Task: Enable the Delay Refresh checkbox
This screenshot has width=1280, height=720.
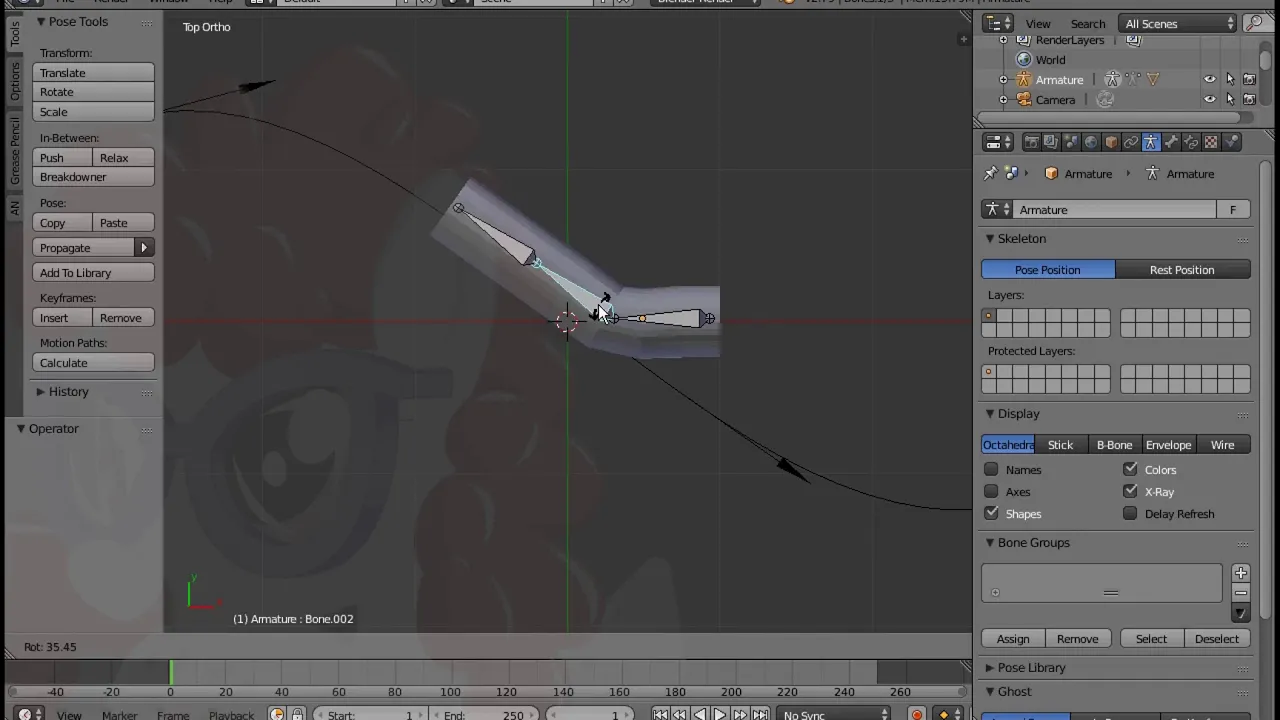Action: (x=1130, y=513)
